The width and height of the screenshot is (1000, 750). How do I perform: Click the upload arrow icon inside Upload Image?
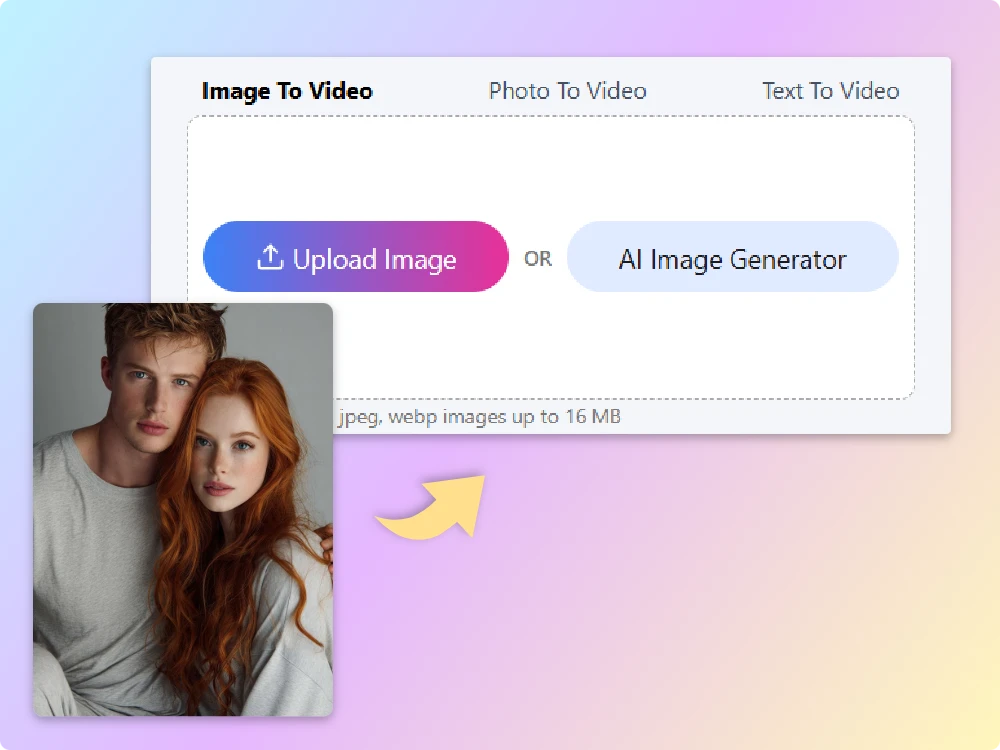pos(270,257)
